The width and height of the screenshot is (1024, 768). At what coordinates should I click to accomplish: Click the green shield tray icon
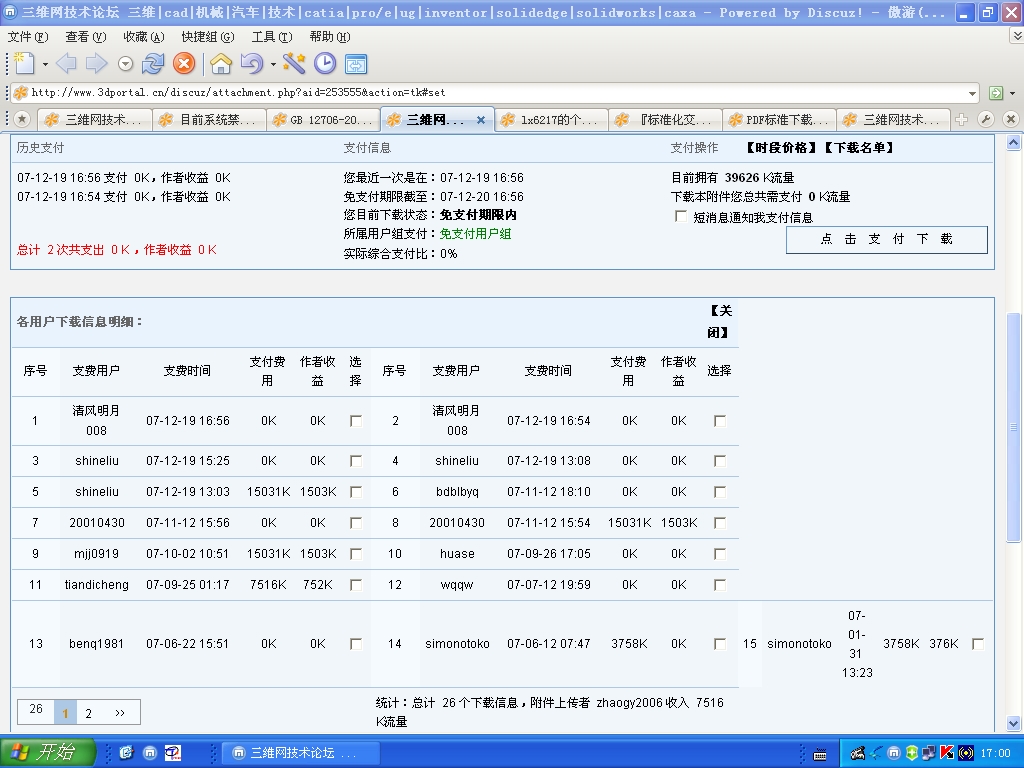[912, 753]
